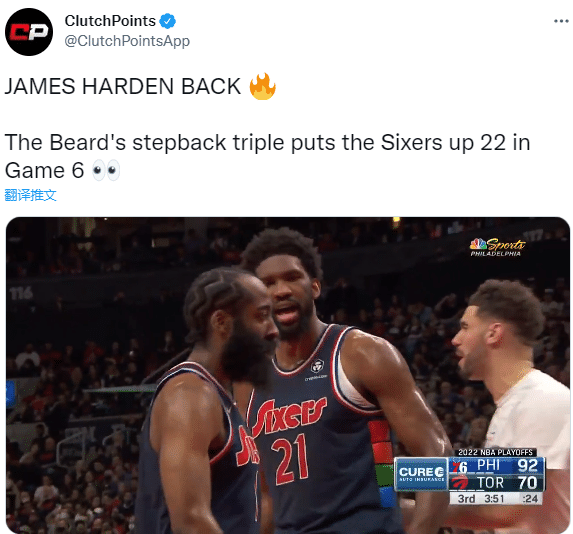Click the JAMES HARDEN BACK headline text
Screen dimensions: 573x534
123,87
